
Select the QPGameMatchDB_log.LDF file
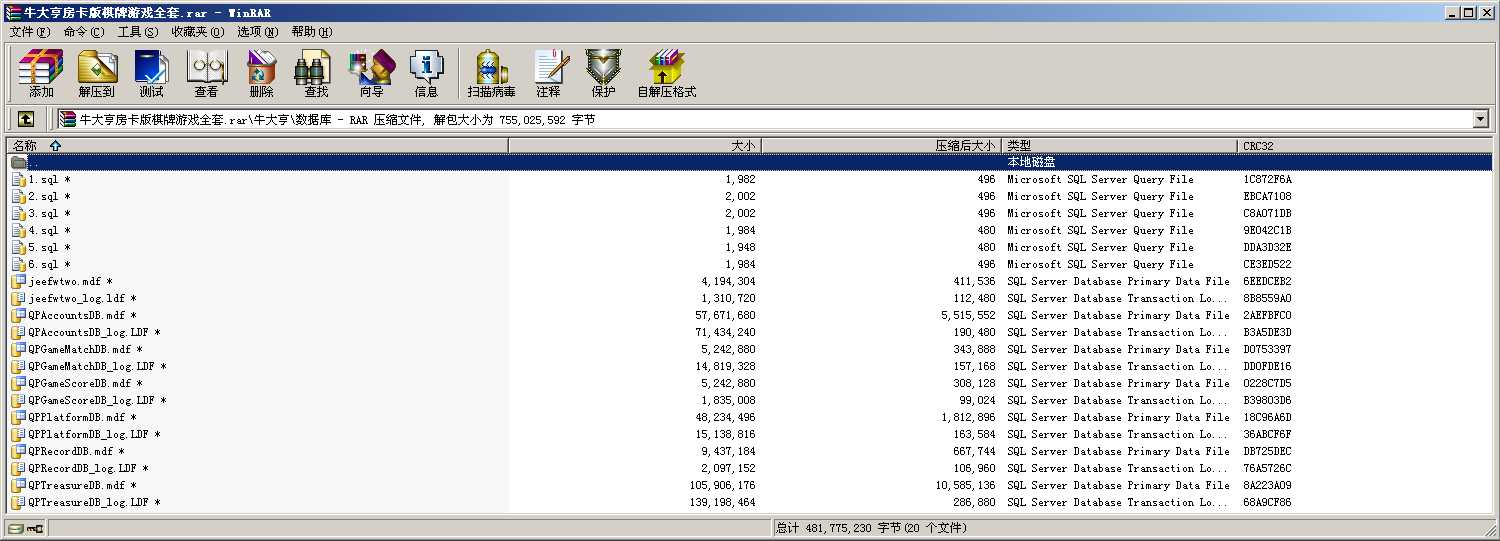point(750,367)
